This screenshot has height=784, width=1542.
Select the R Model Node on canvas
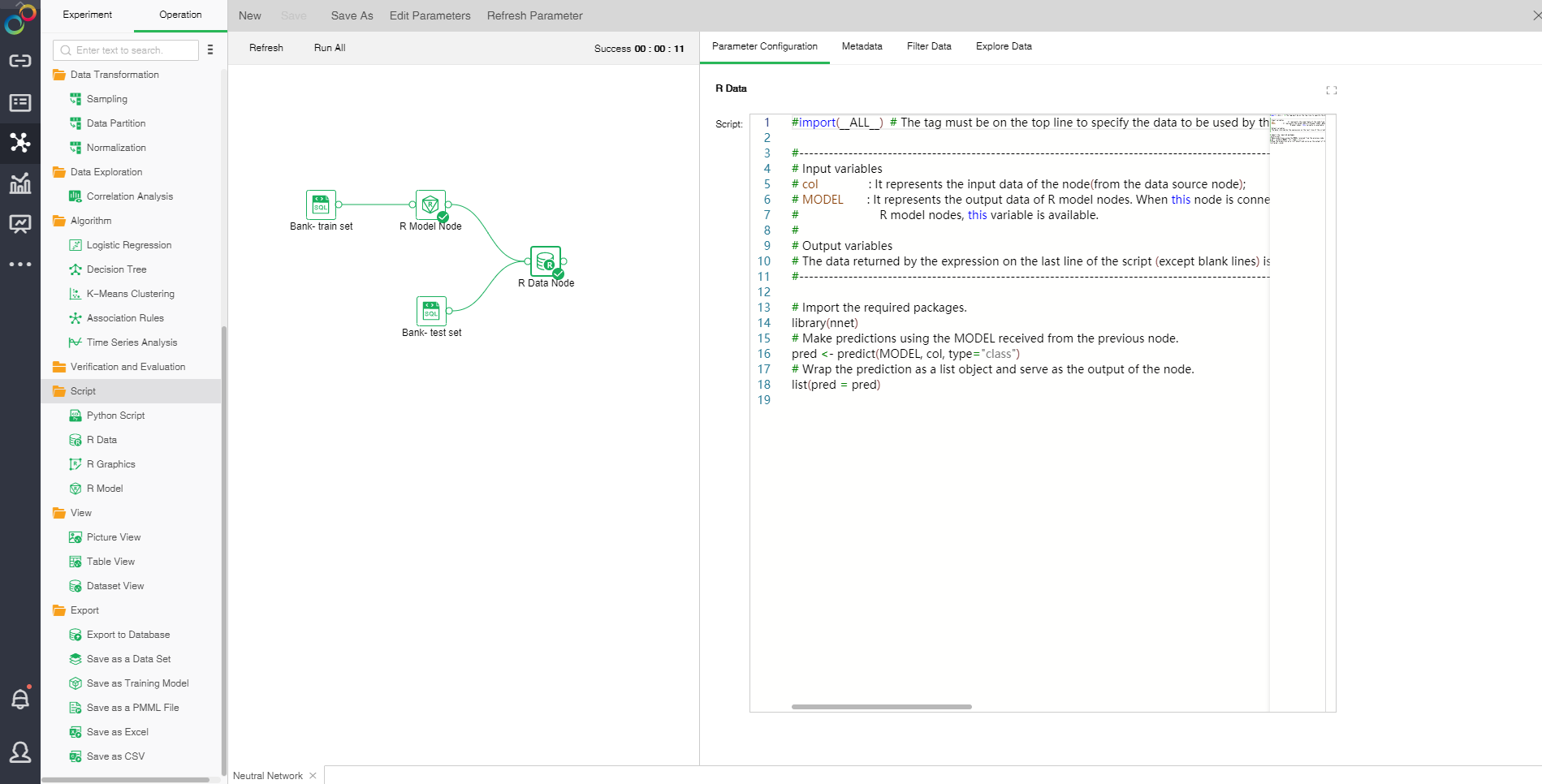tap(430, 205)
